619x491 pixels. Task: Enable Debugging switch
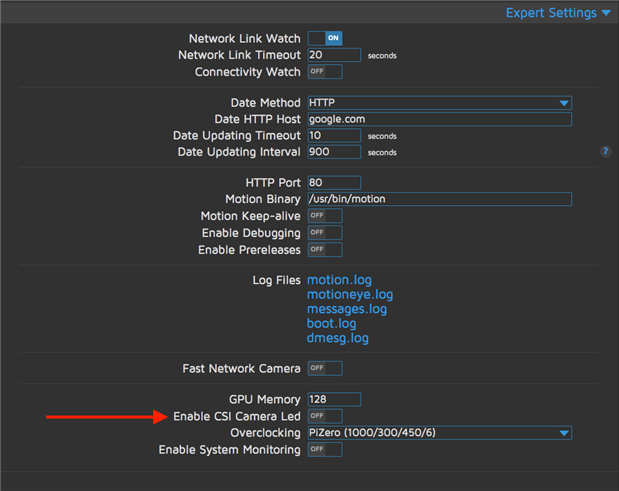(325, 233)
